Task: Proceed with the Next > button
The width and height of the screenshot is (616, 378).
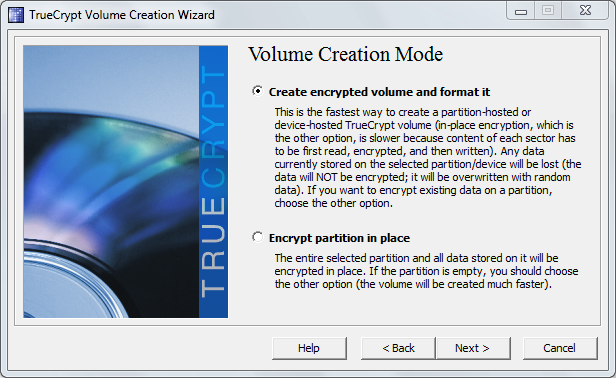Action: point(473,348)
